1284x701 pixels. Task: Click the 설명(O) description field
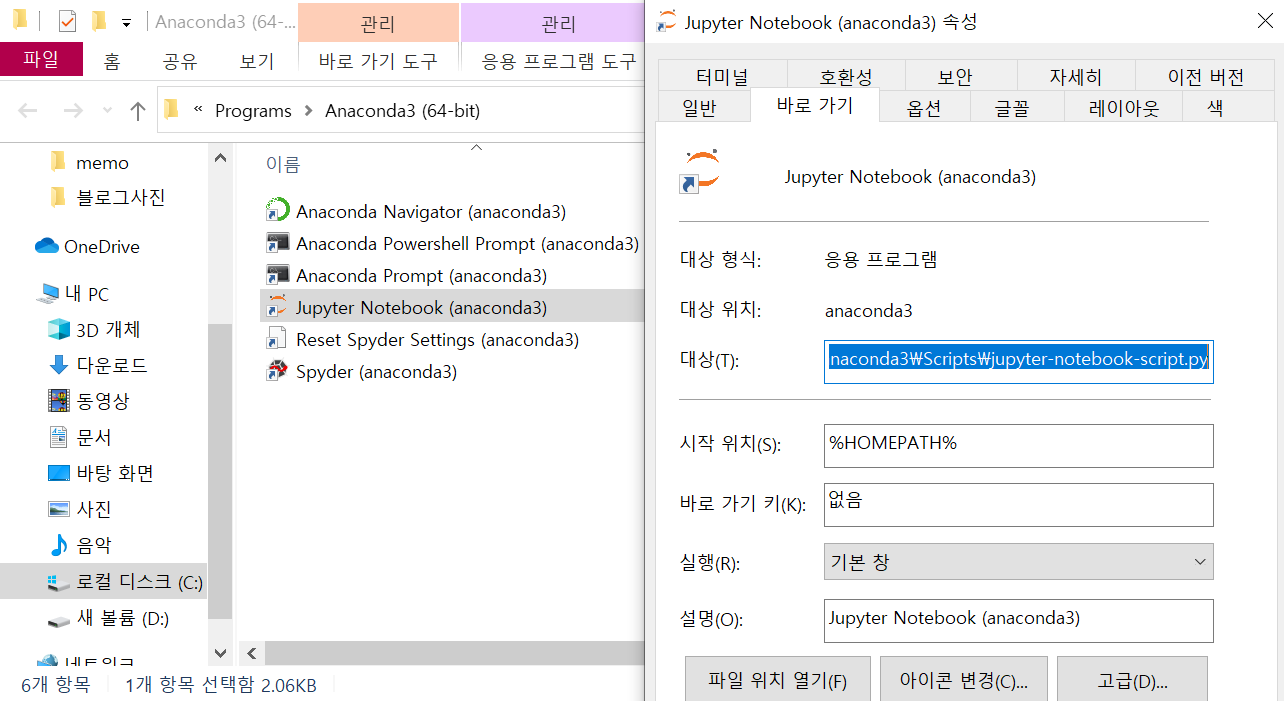[x=1019, y=620]
